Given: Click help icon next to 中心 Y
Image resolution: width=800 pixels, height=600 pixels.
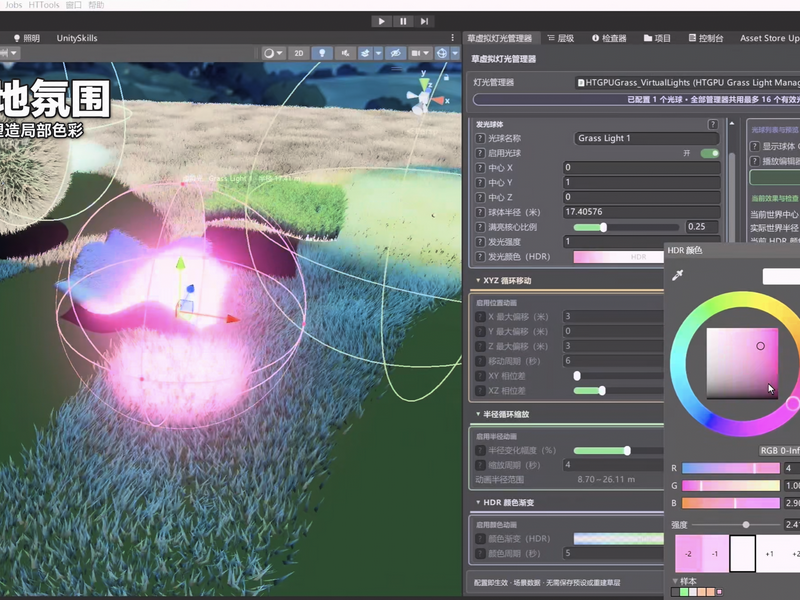Looking at the screenshot, I should pos(480,183).
